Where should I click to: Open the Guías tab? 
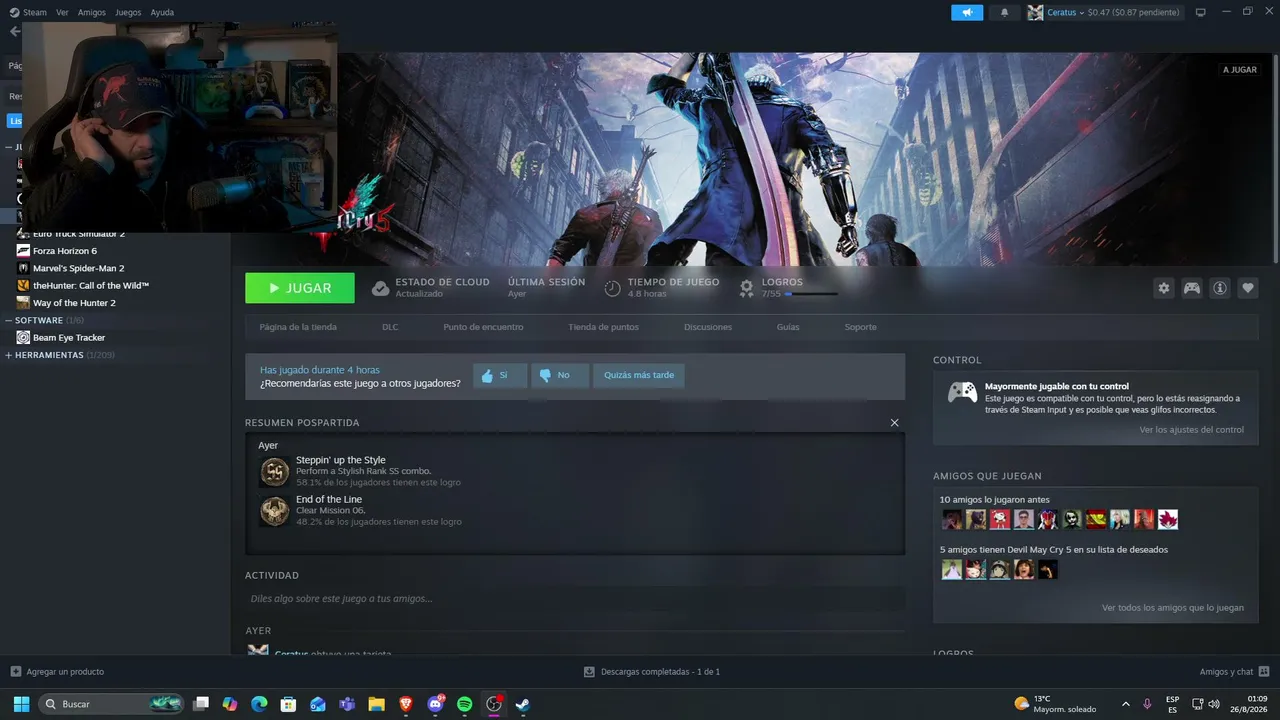pos(788,327)
